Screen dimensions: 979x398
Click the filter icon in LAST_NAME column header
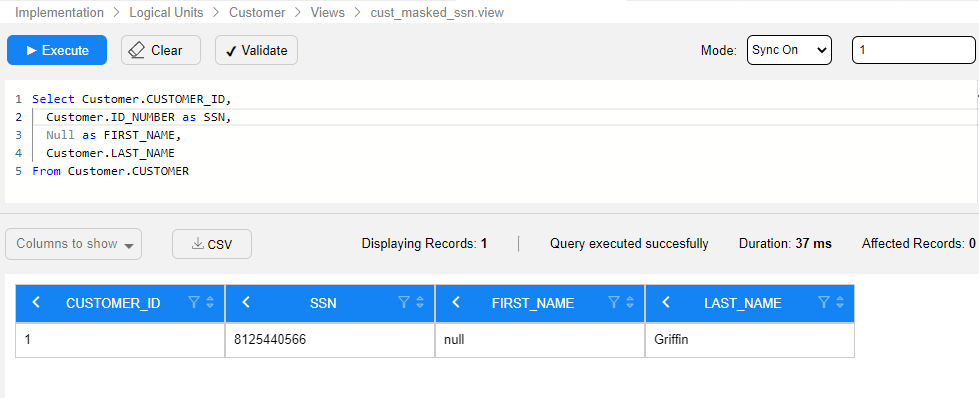click(x=824, y=303)
